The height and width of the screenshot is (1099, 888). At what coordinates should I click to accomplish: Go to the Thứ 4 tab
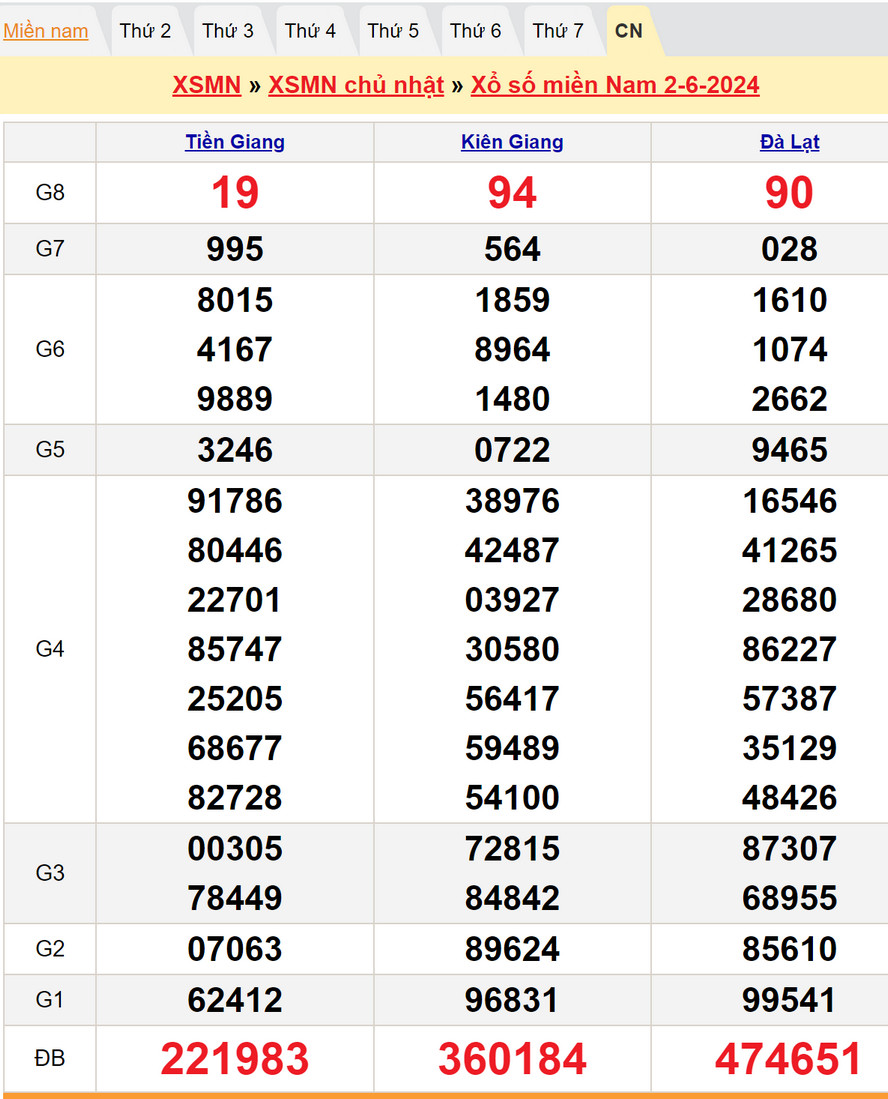pos(310,31)
